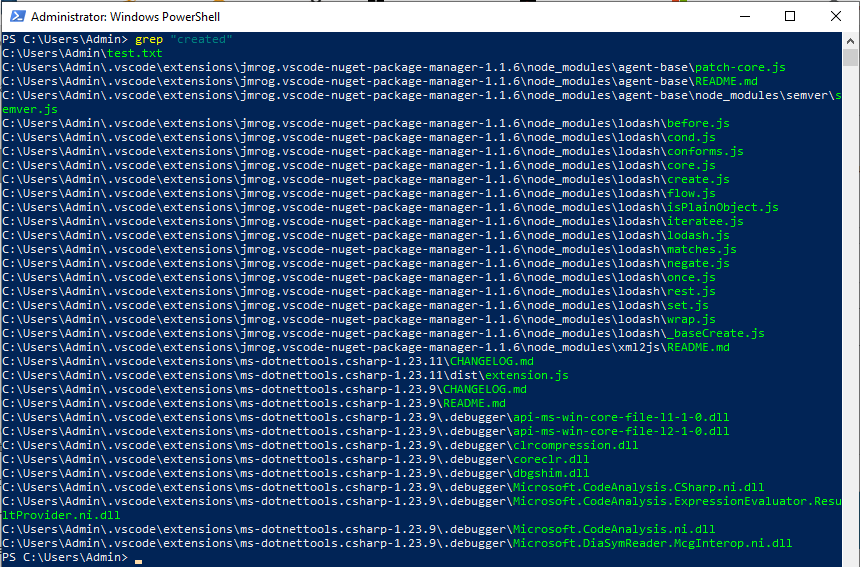
Task: Click the extension.js filename in dist
Action: pyautogui.click(x=526, y=375)
